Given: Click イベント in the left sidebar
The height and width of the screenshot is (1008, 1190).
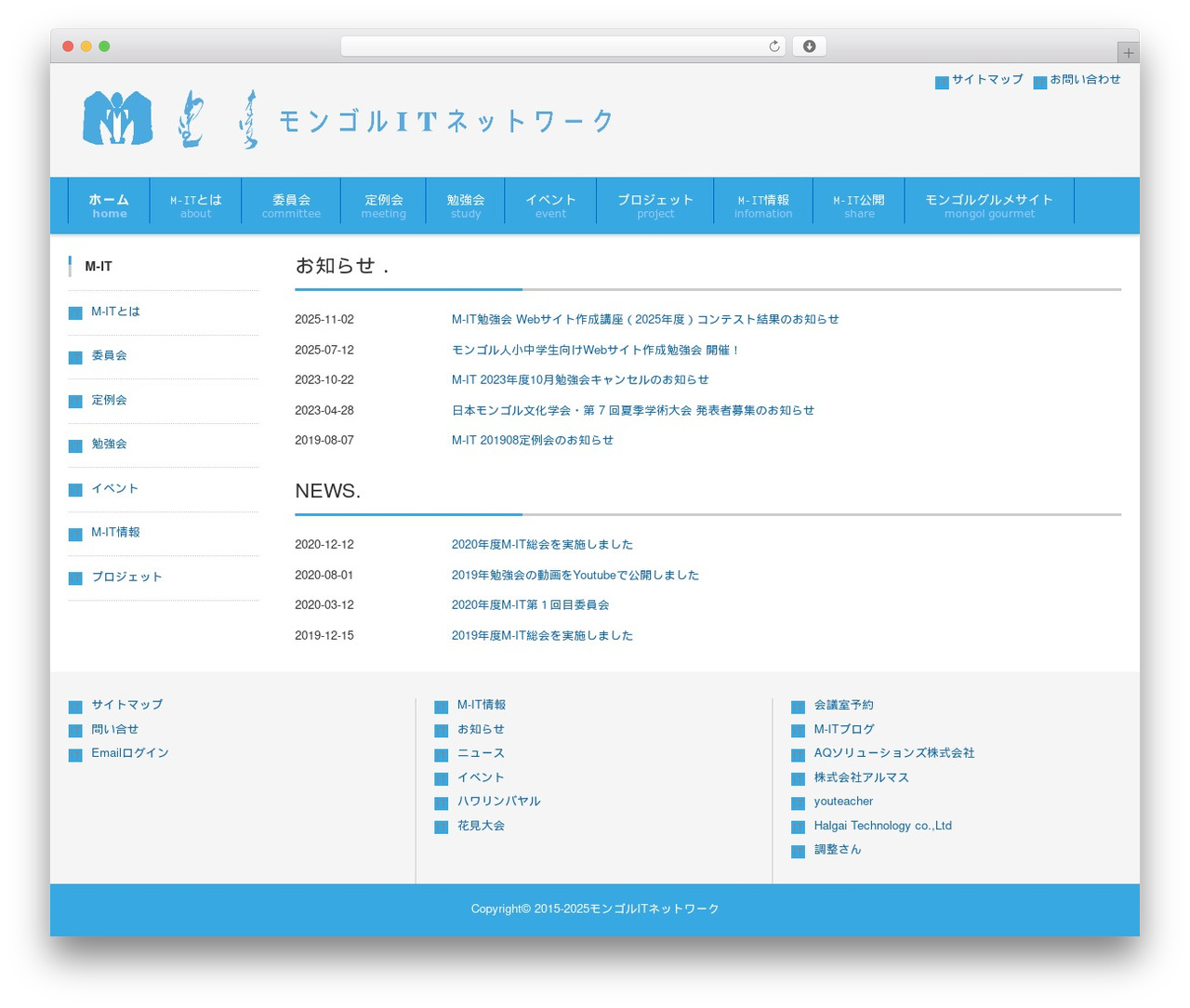Looking at the screenshot, I should click(x=114, y=488).
